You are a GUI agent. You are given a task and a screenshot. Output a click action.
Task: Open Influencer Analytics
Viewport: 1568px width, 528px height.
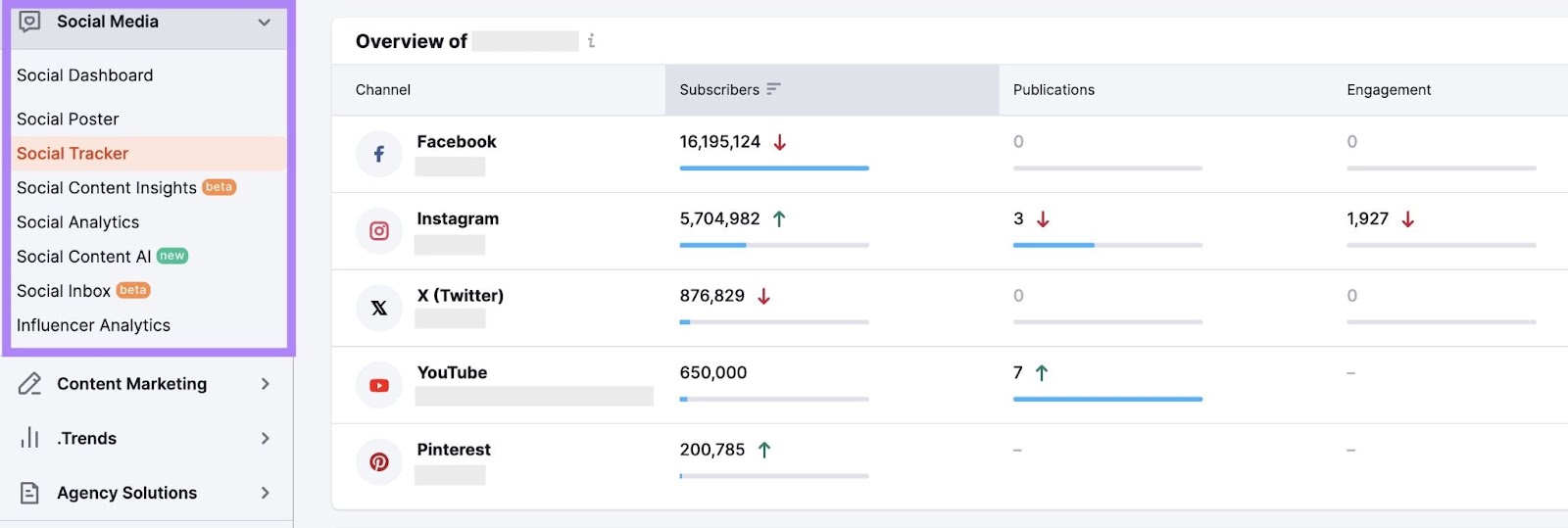pyautogui.click(x=93, y=325)
